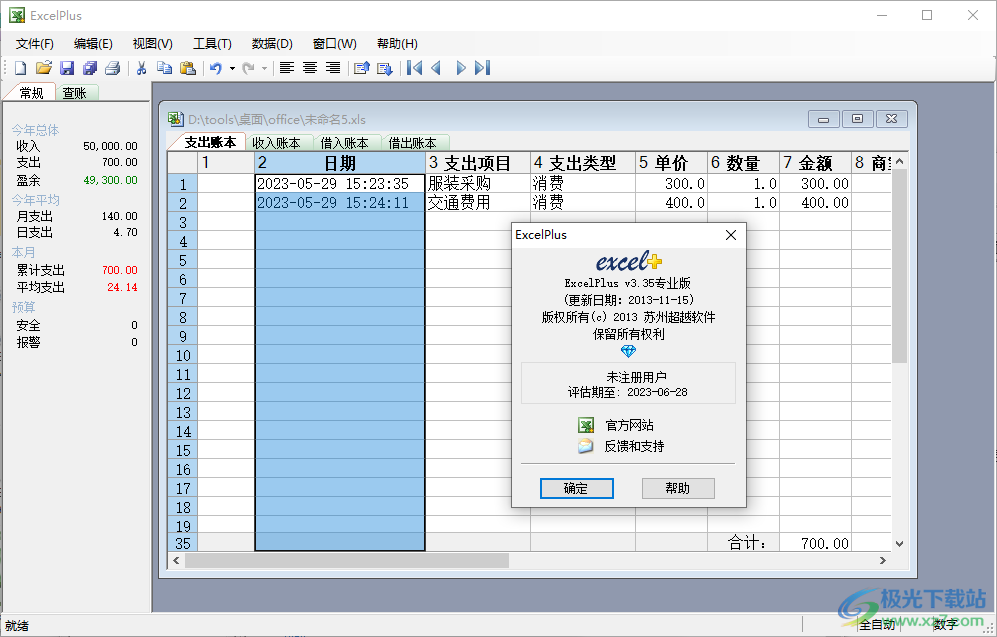Click the New file icon in toolbar
The image size is (997, 637).
(20, 68)
